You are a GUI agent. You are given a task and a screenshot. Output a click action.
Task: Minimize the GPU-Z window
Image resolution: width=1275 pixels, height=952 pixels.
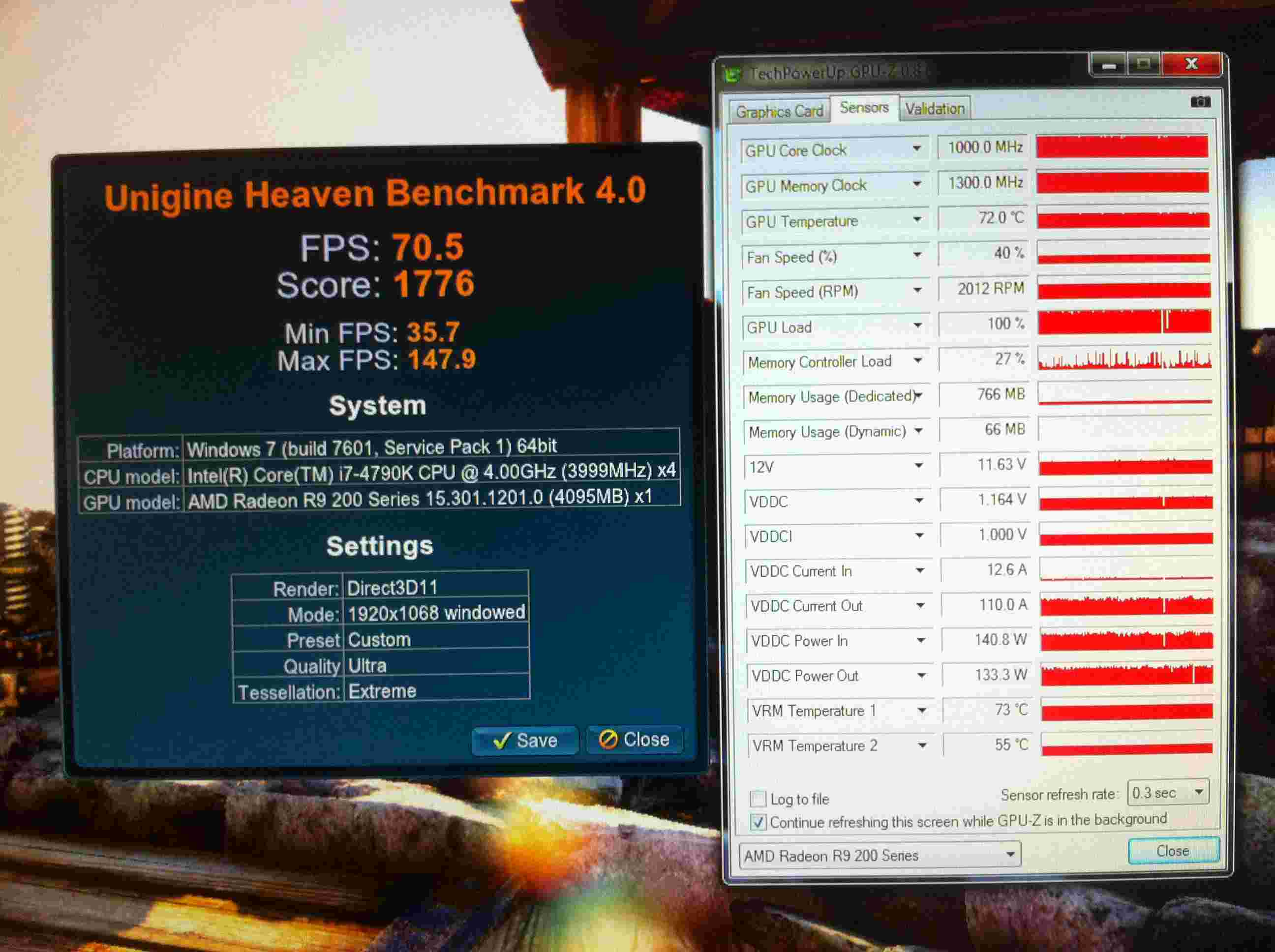pyautogui.click(x=1108, y=65)
